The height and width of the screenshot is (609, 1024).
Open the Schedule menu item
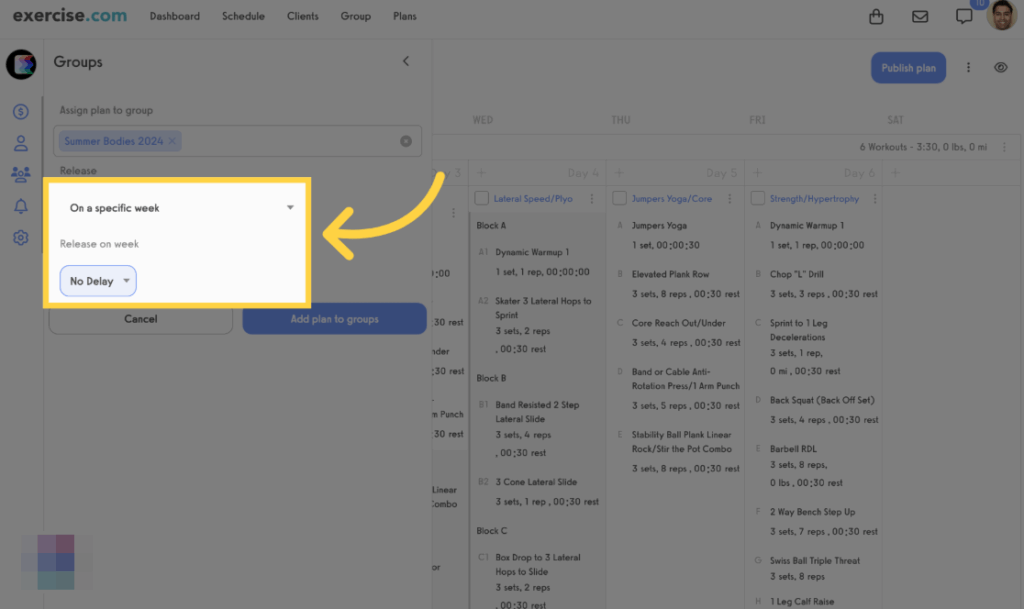[243, 16]
